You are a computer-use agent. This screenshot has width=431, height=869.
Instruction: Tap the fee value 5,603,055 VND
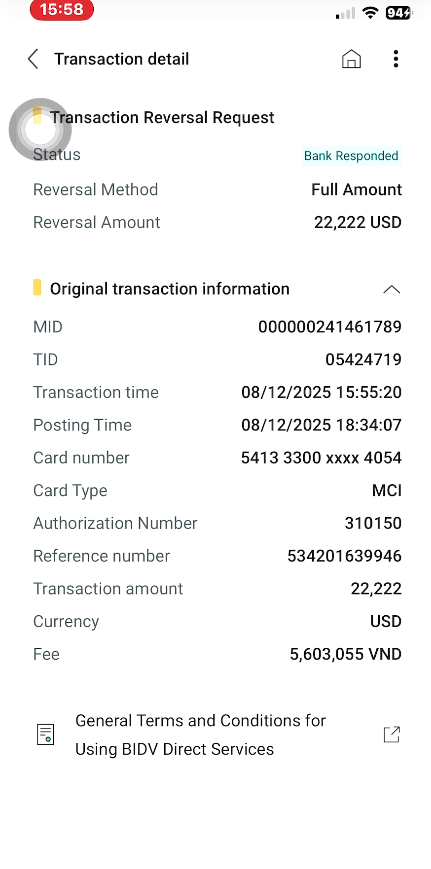coord(346,654)
